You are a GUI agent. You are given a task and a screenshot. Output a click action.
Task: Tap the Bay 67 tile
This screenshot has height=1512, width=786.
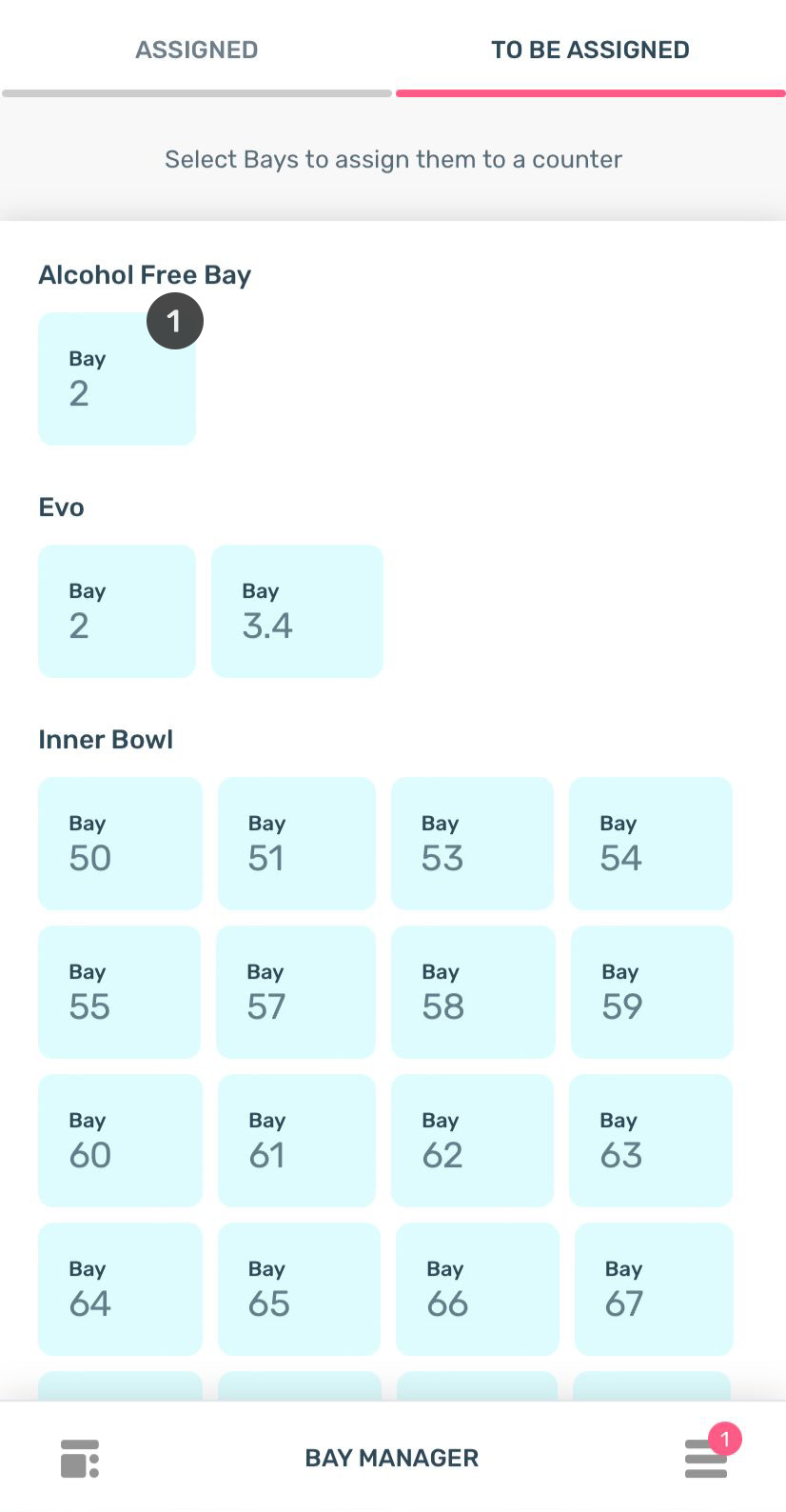tap(654, 1288)
